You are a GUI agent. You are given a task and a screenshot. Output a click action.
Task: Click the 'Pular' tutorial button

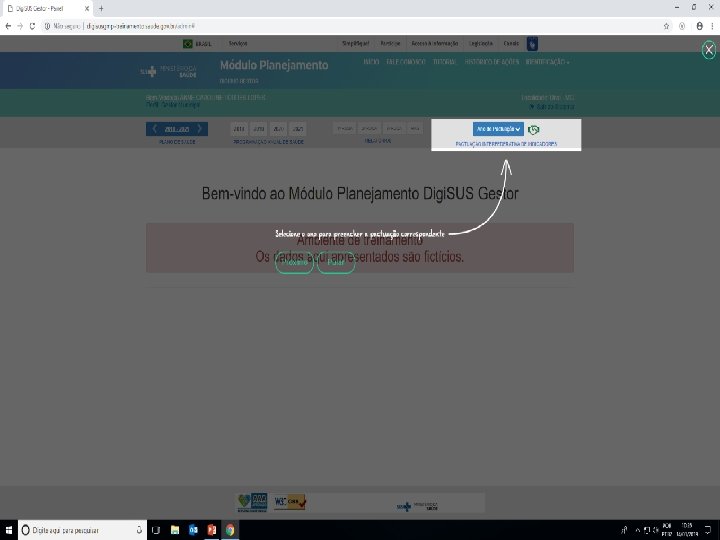[x=336, y=263]
